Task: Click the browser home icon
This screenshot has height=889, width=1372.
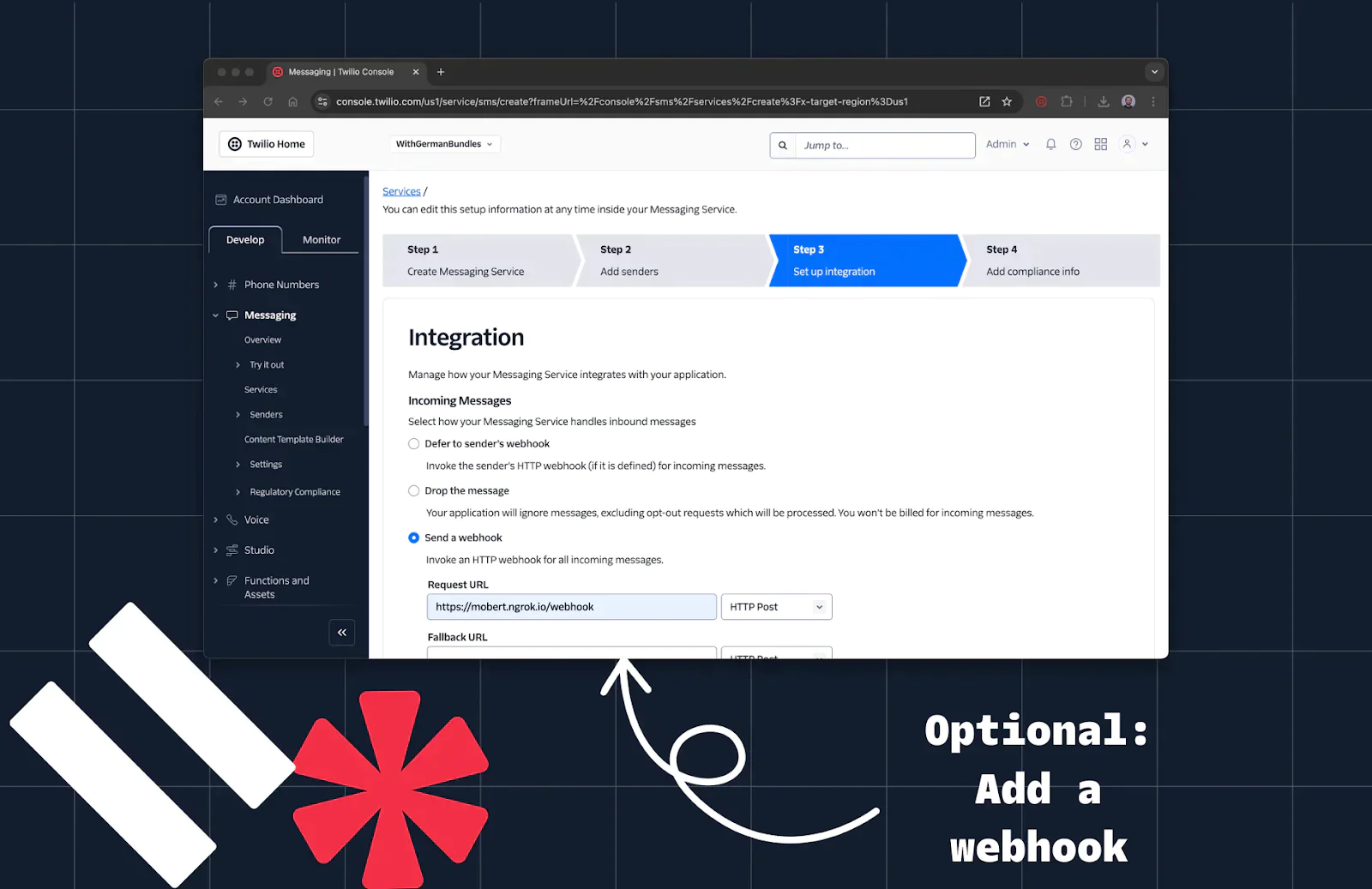Action: tap(293, 101)
